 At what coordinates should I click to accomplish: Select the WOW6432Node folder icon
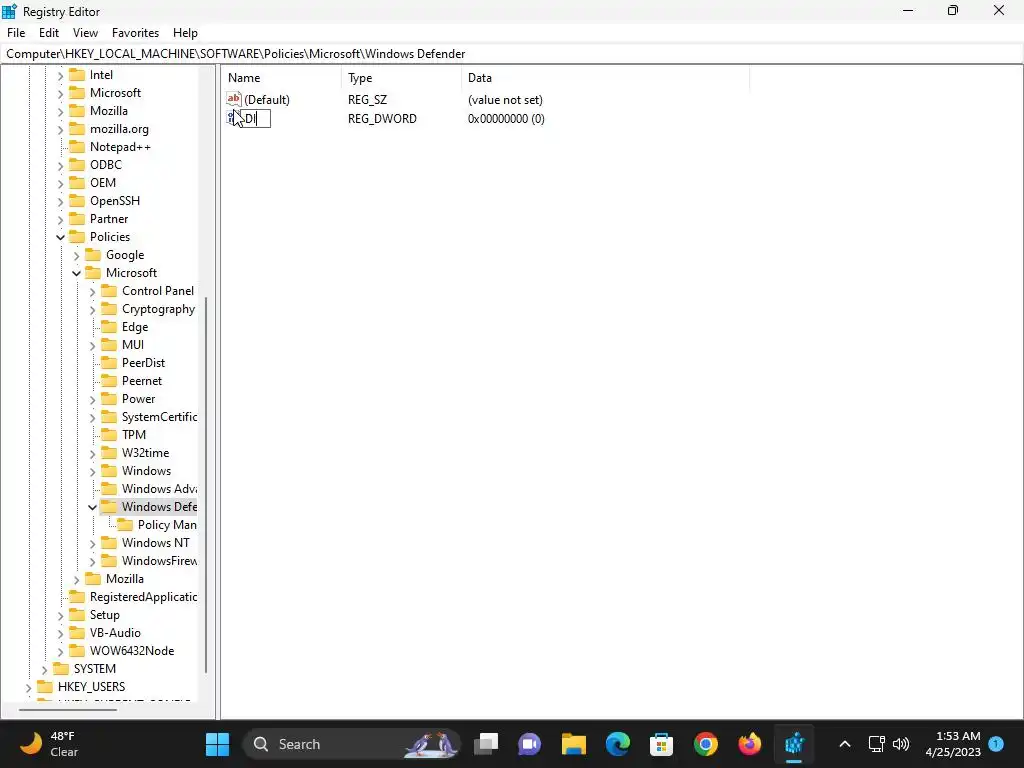click(77, 650)
